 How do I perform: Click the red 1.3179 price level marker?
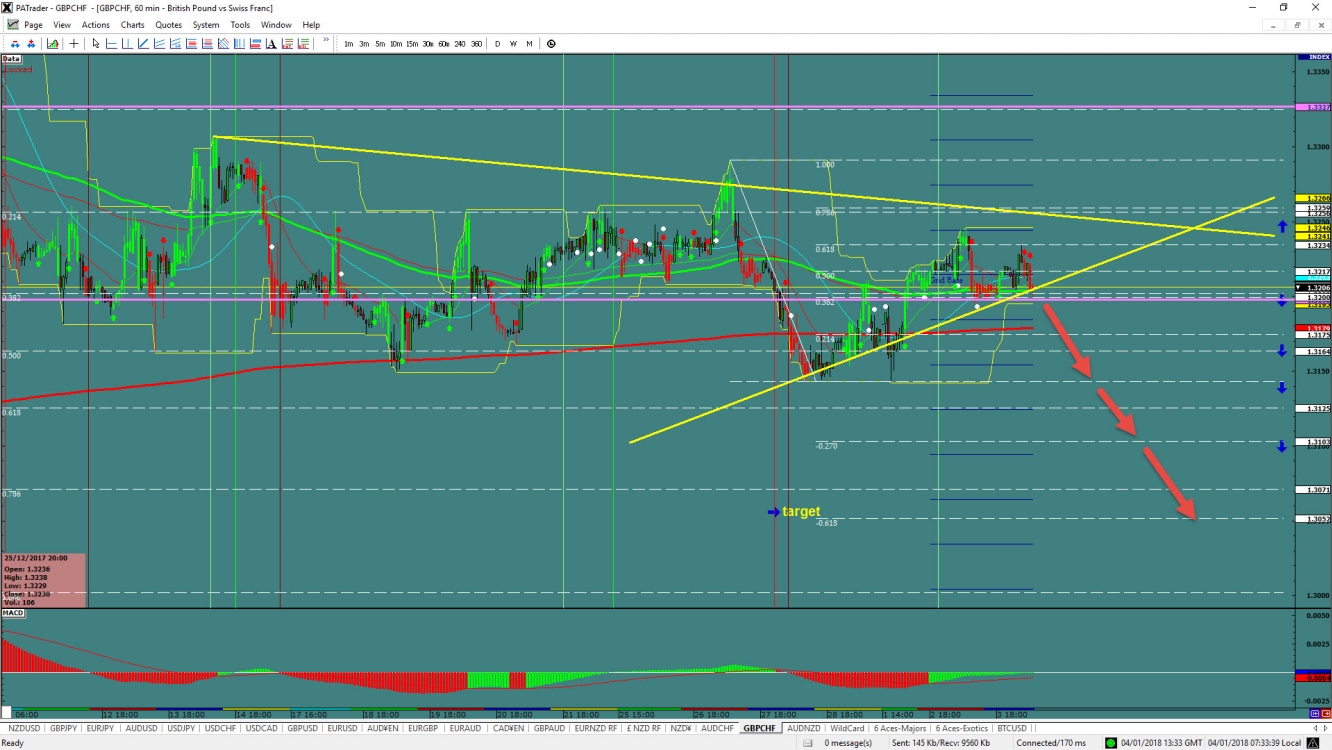[x=1312, y=328]
